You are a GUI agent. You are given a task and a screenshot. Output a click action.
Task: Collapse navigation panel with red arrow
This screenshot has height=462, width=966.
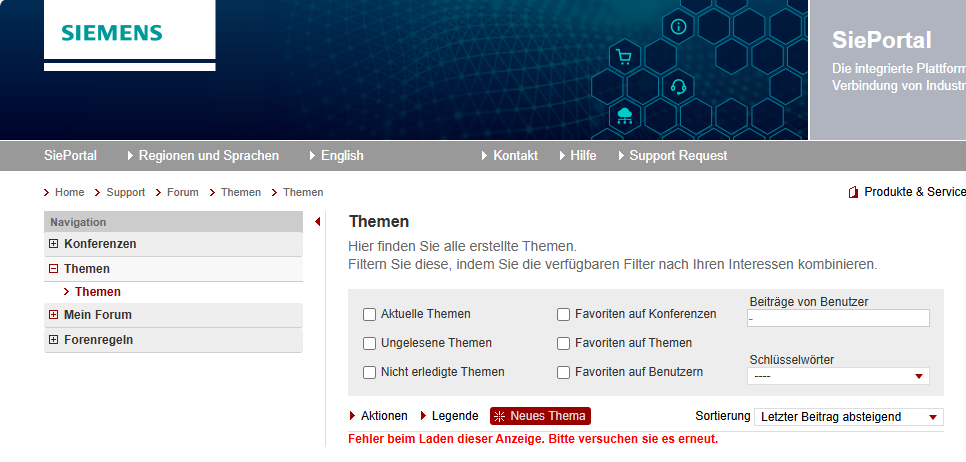(x=317, y=222)
